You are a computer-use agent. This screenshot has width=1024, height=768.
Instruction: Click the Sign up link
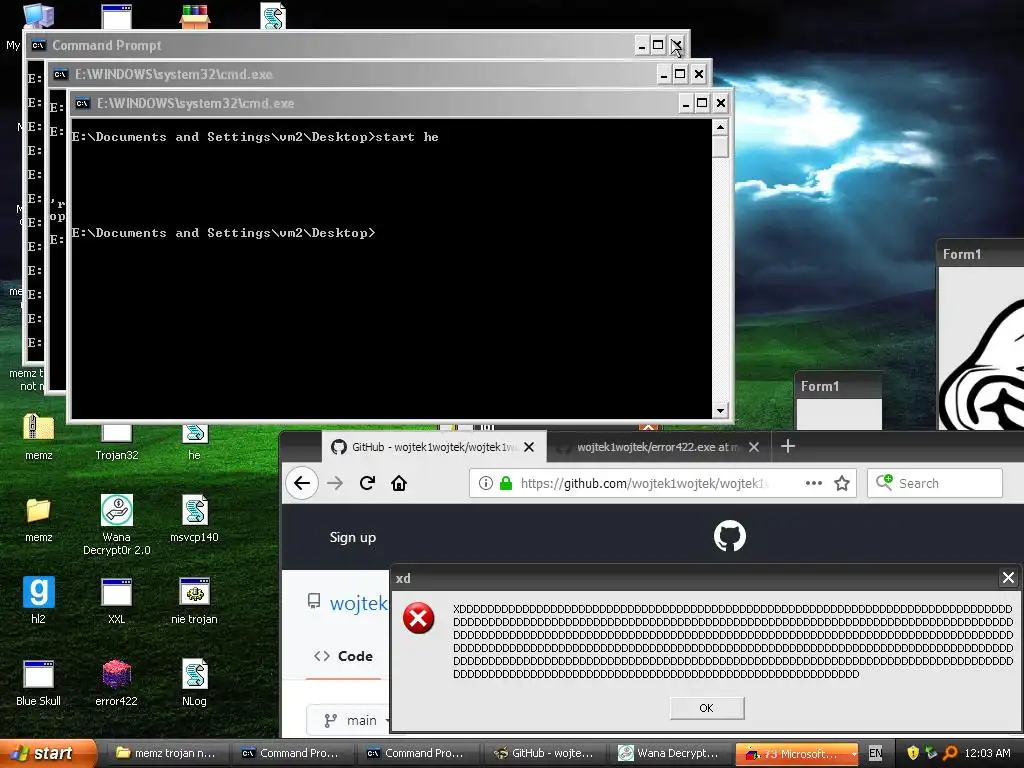pos(353,537)
